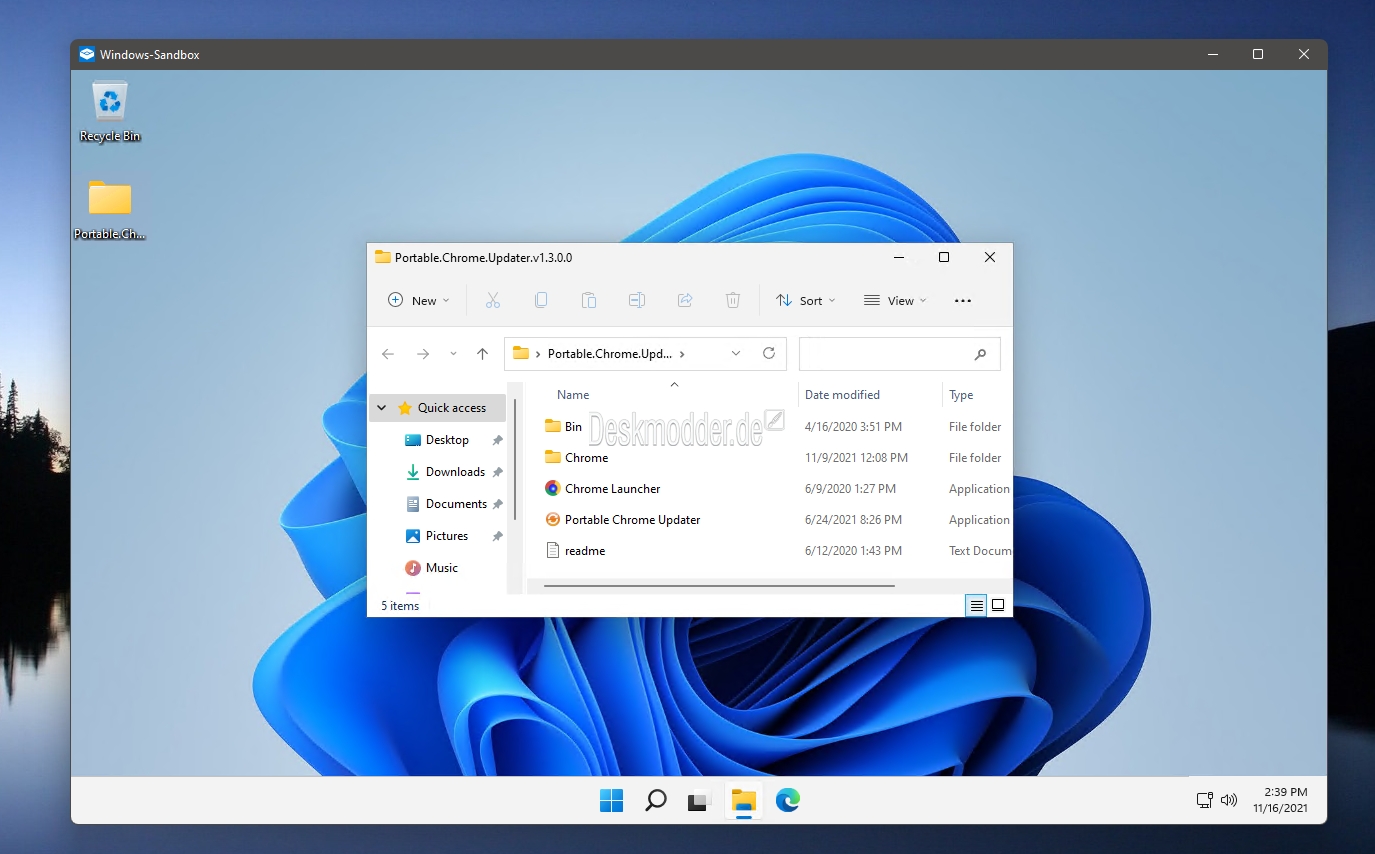Viewport: 1375px width, 854px height.
Task: Open the Sort options dropdown
Action: pyautogui.click(x=806, y=300)
